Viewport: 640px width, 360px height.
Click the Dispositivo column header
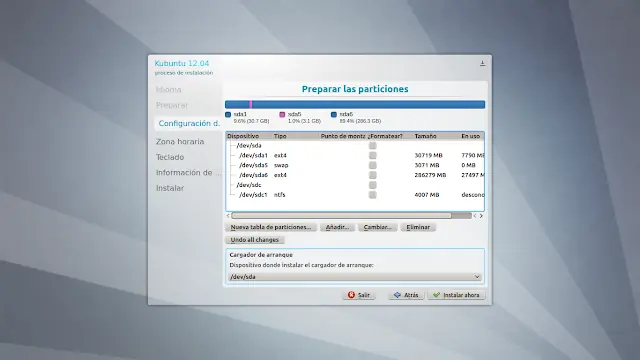250,136
